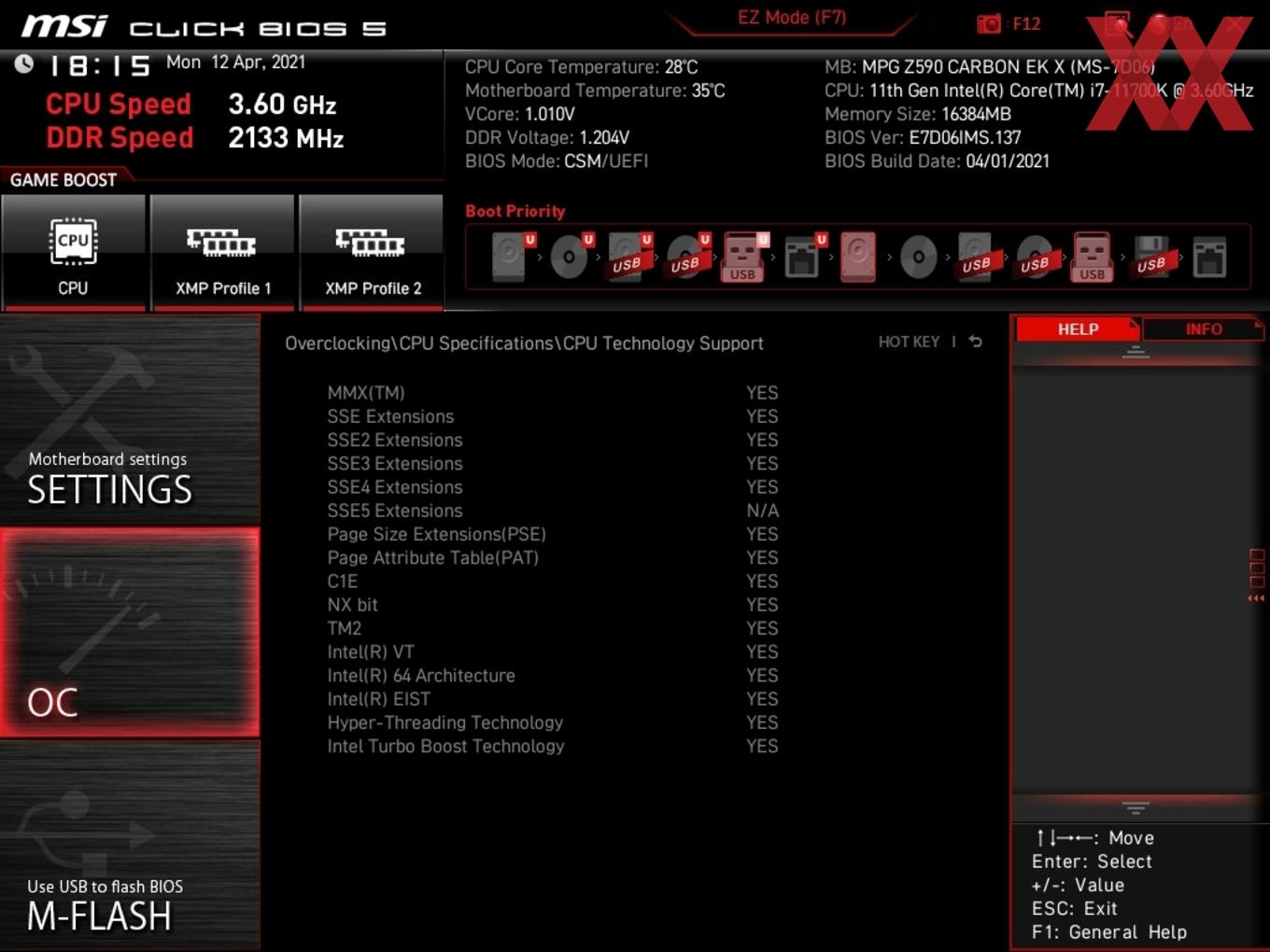Click the CPU Speed 3.60 GHz readout
1270x952 pixels.
click(x=191, y=105)
